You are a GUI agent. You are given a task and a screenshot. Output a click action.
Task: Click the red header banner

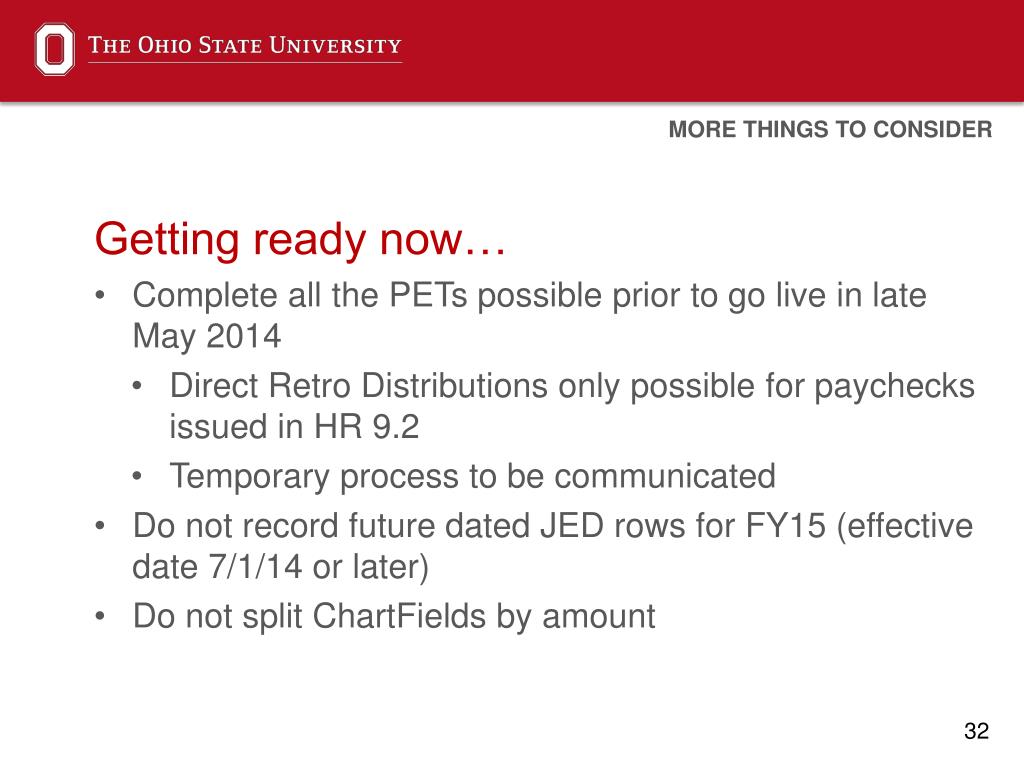pyautogui.click(x=512, y=51)
